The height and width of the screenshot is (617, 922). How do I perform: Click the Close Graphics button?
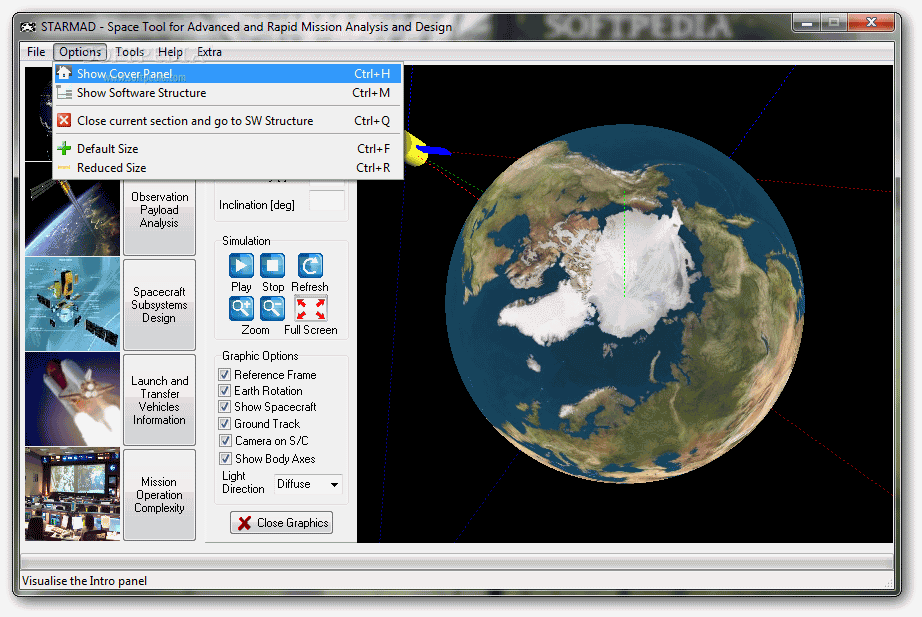pos(282,523)
